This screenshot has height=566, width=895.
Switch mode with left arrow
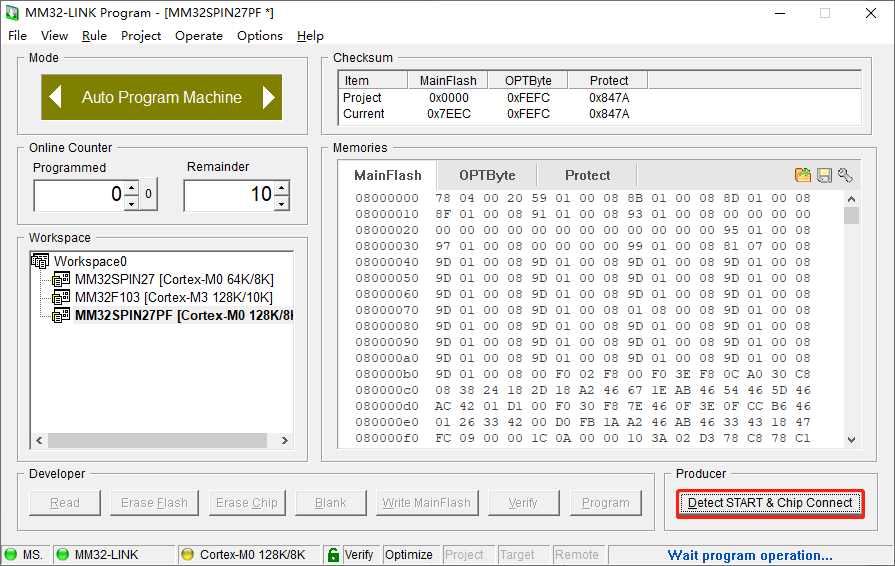click(x=55, y=97)
